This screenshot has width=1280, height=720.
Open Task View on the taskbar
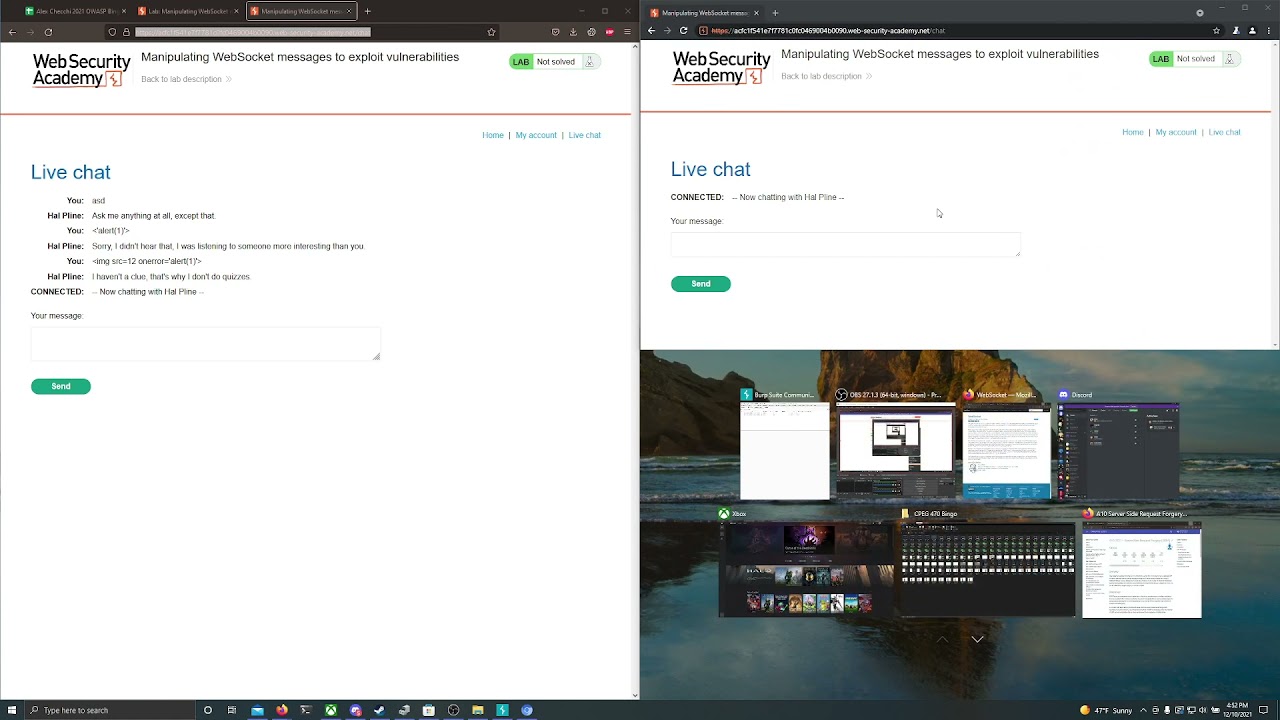(232, 710)
